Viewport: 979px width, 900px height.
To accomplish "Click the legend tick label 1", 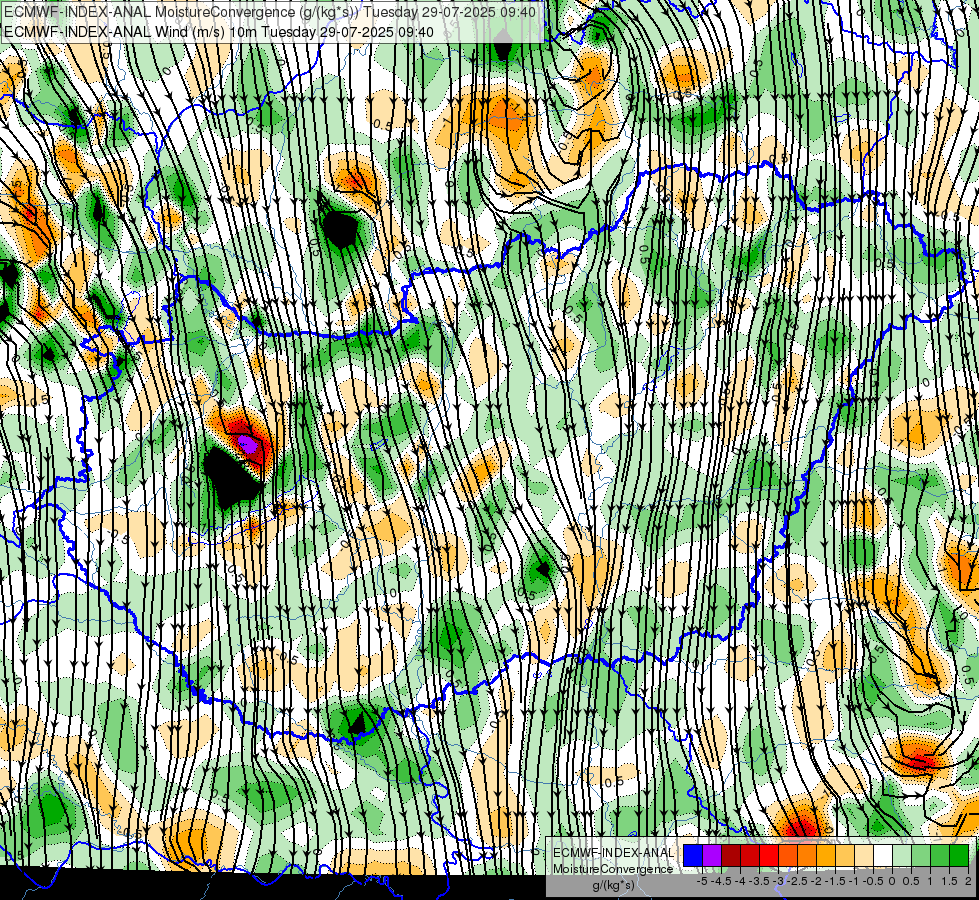I will pos(929,881).
